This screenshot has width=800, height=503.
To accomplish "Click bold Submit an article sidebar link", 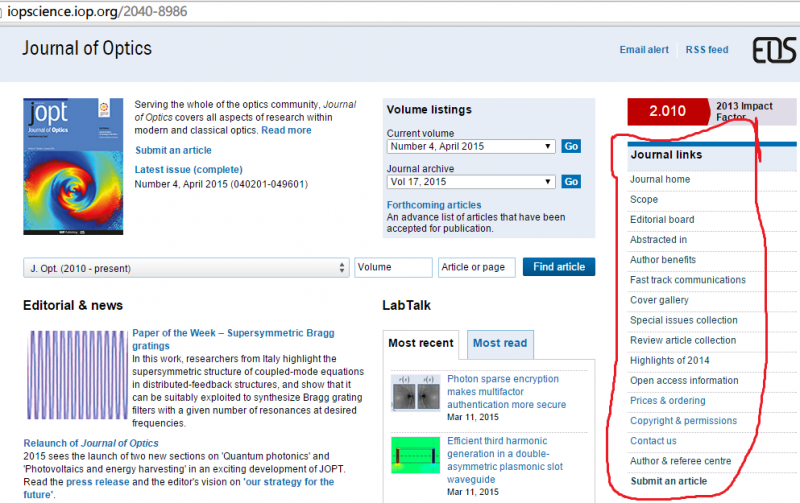I will [x=668, y=481].
